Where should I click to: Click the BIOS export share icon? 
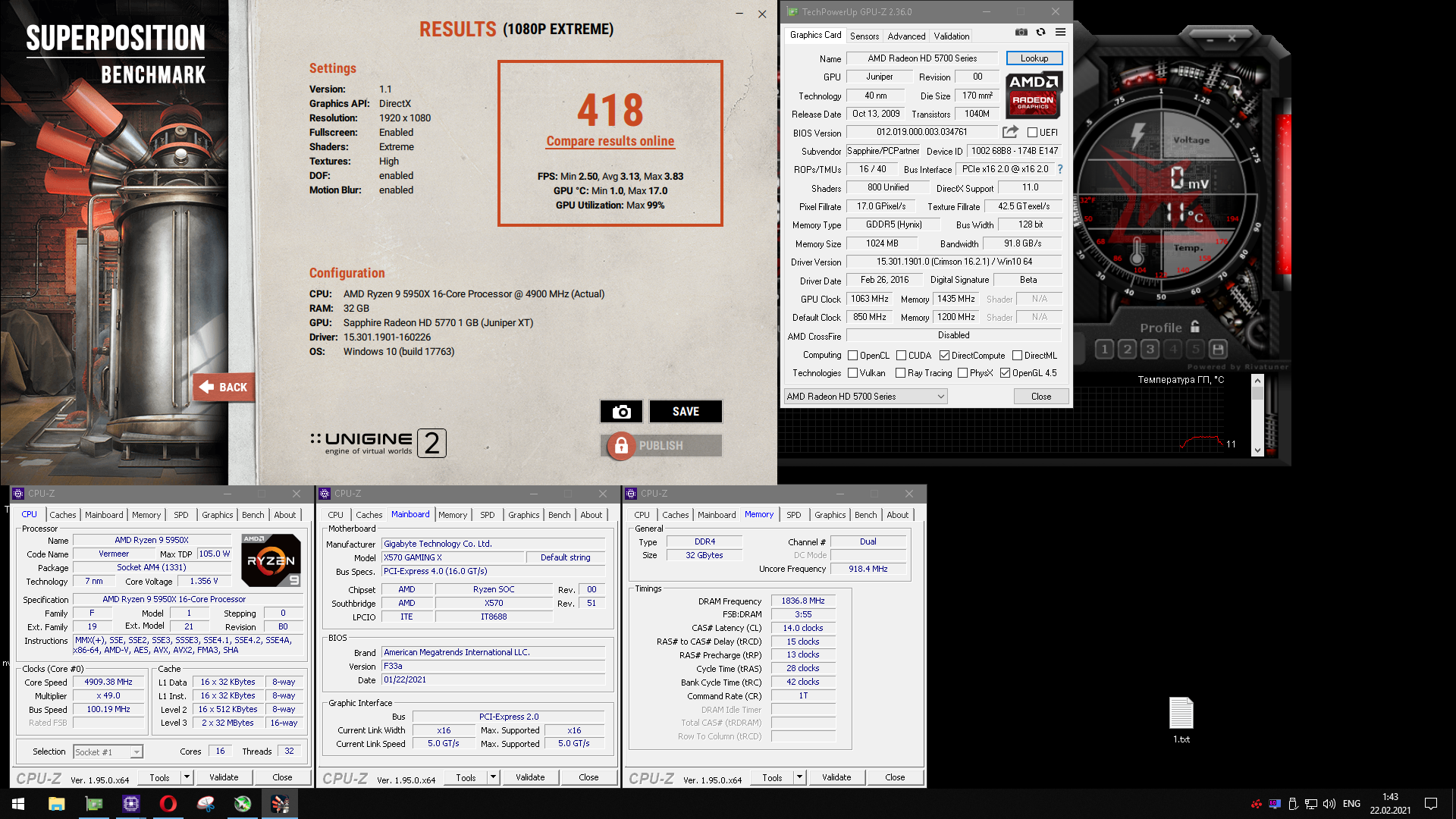tap(1010, 132)
